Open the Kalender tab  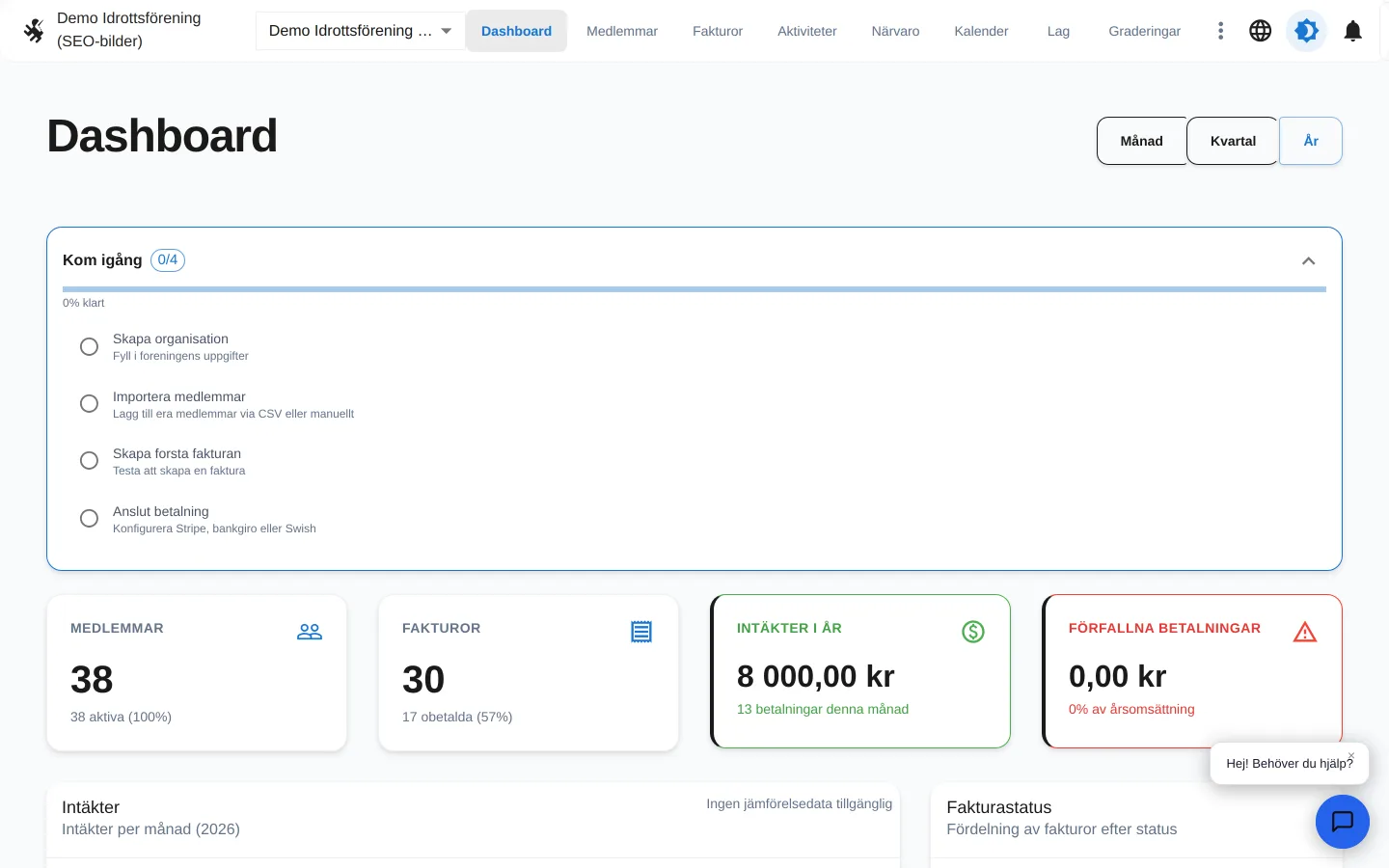tap(981, 31)
